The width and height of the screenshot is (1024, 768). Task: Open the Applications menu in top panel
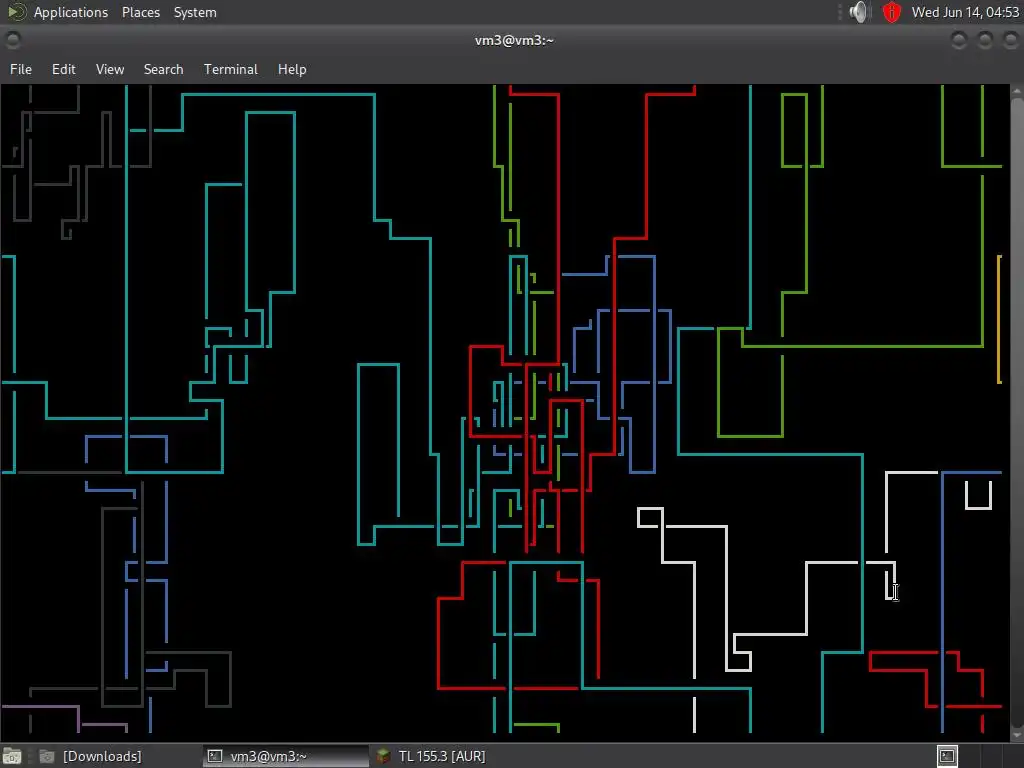[71, 12]
